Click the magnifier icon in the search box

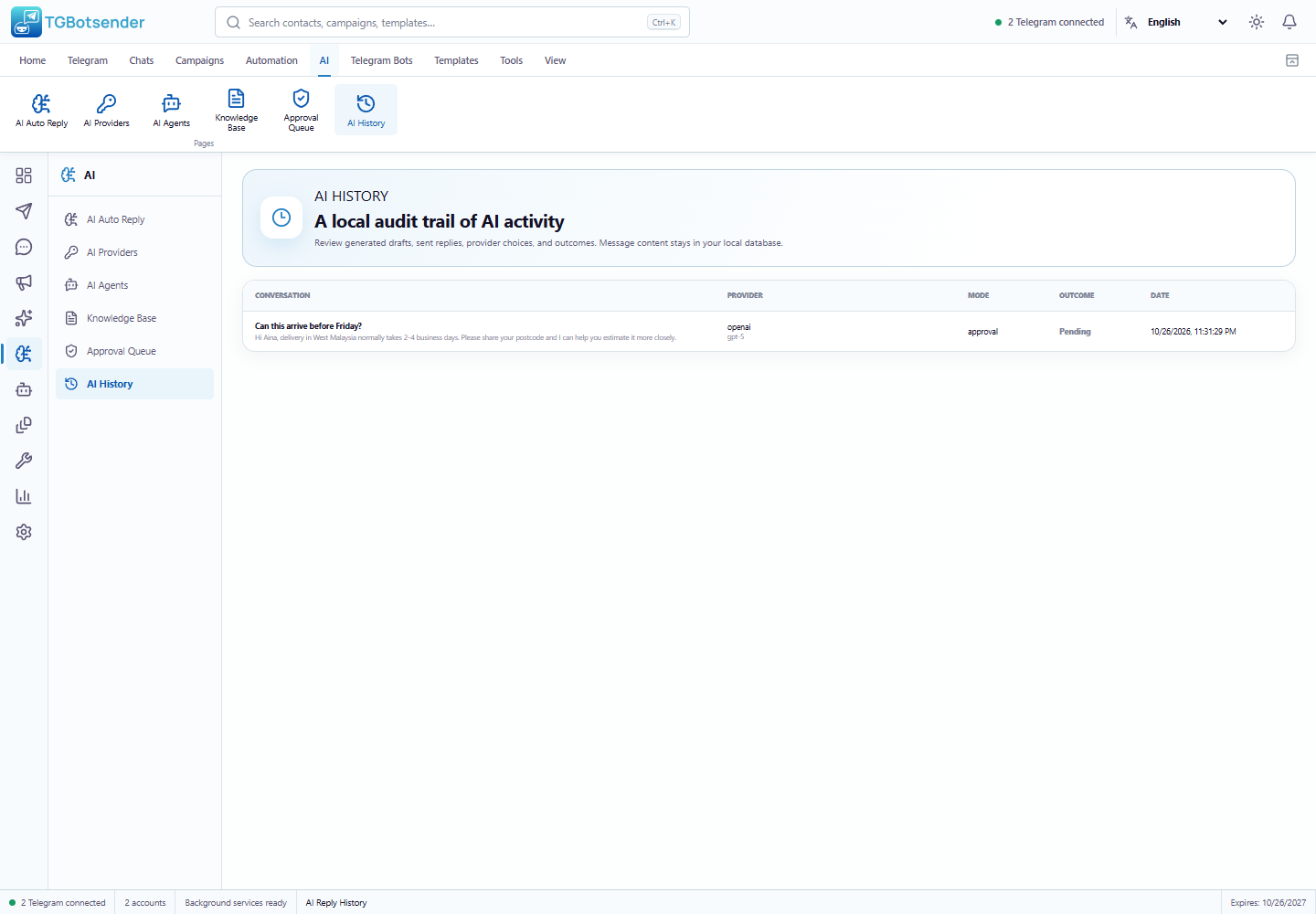click(234, 22)
